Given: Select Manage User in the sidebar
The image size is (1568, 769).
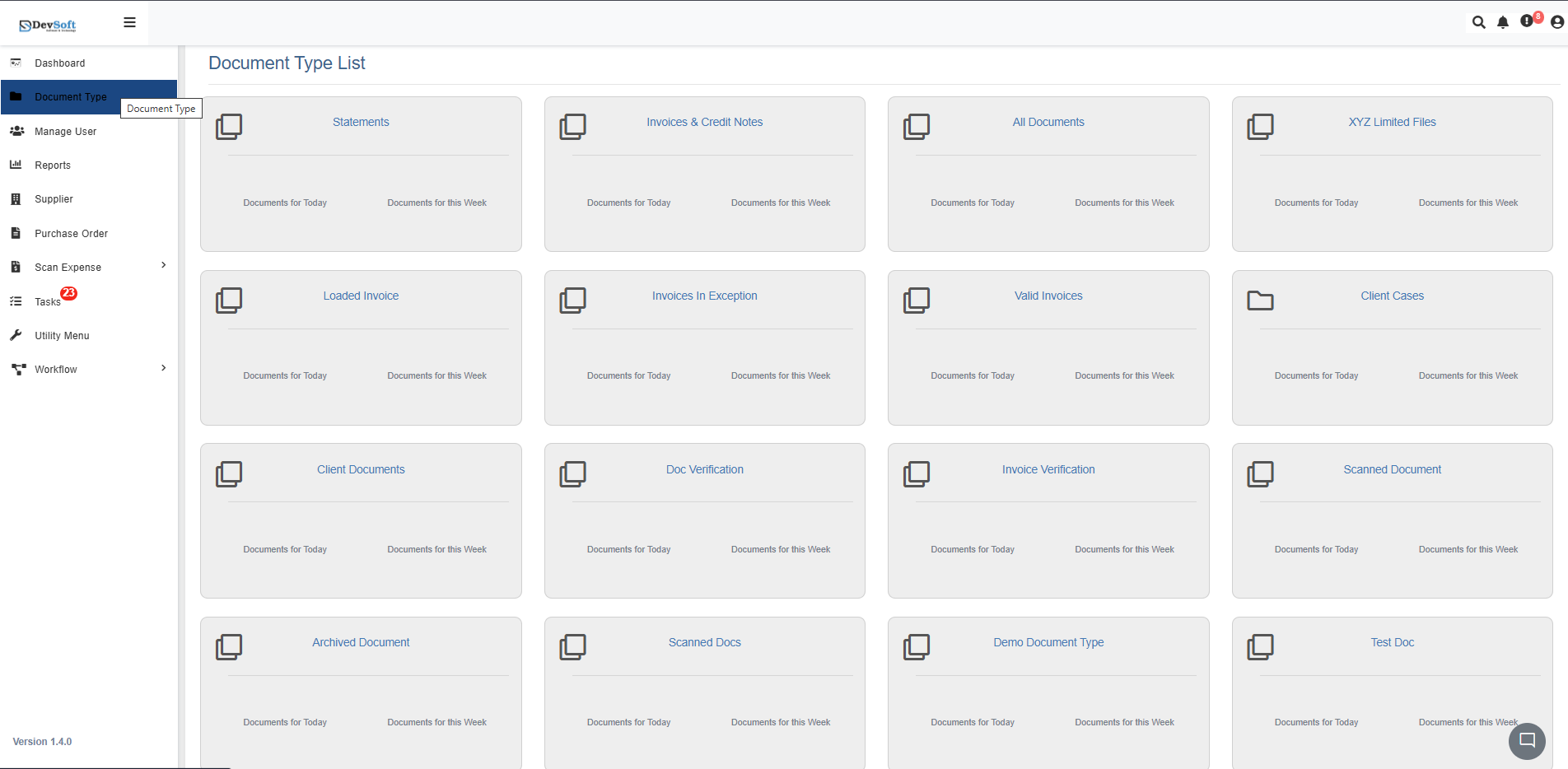Looking at the screenshot, I should 66,131.
